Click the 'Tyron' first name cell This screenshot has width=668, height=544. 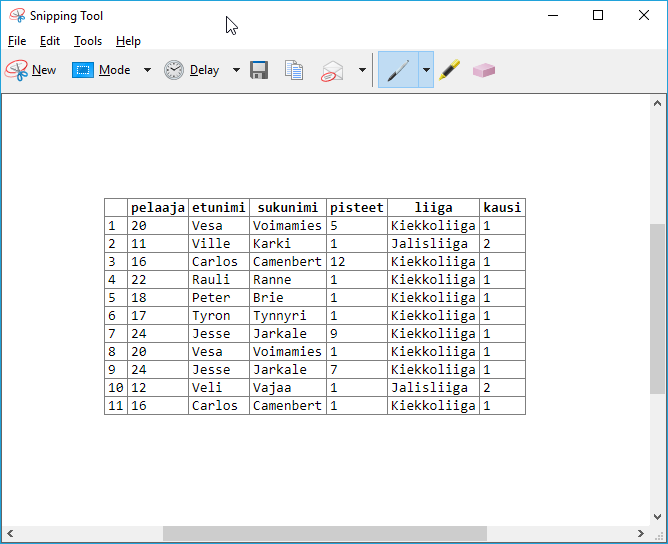pos(219,316)
